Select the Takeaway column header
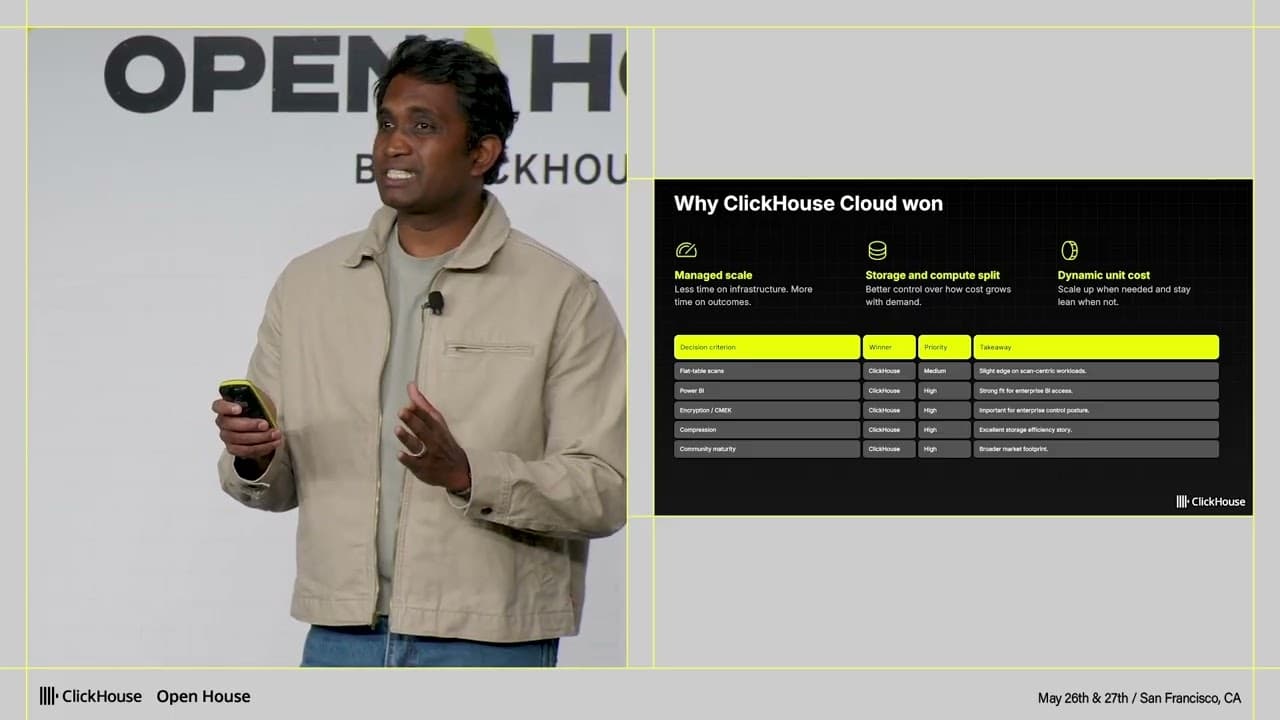Viewport: 1280px width, 720px height. tap(1096, 347)
